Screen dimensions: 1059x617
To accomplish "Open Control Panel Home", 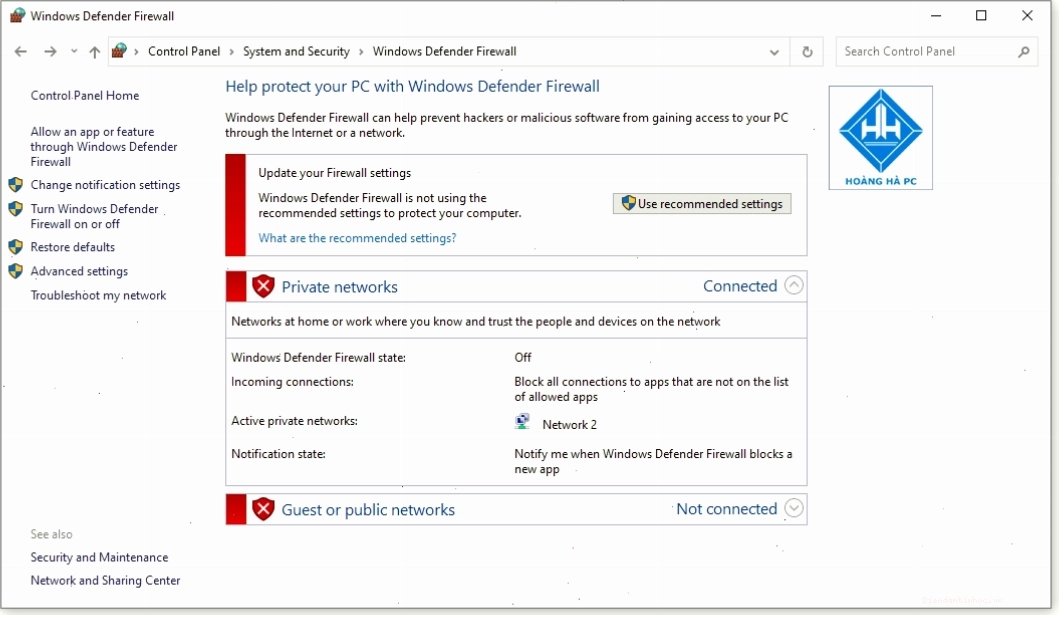I will tap(84, 95).
